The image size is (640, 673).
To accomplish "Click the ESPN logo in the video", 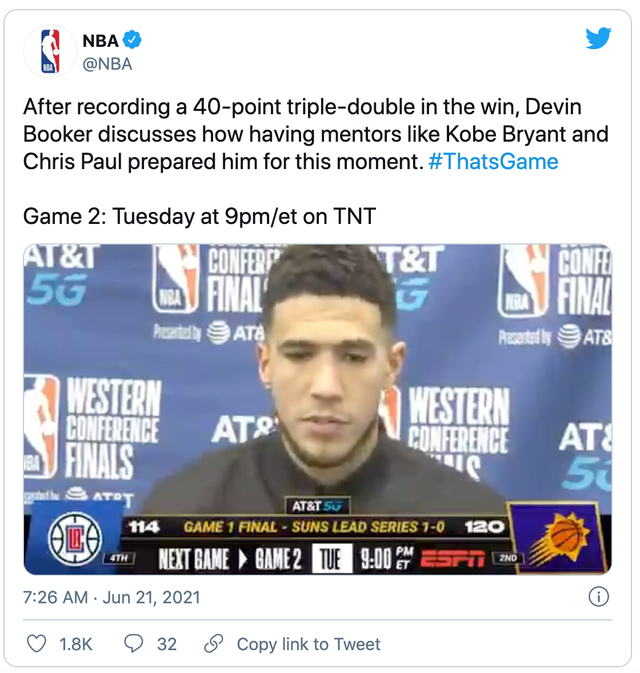I will [x=455, y=558].
